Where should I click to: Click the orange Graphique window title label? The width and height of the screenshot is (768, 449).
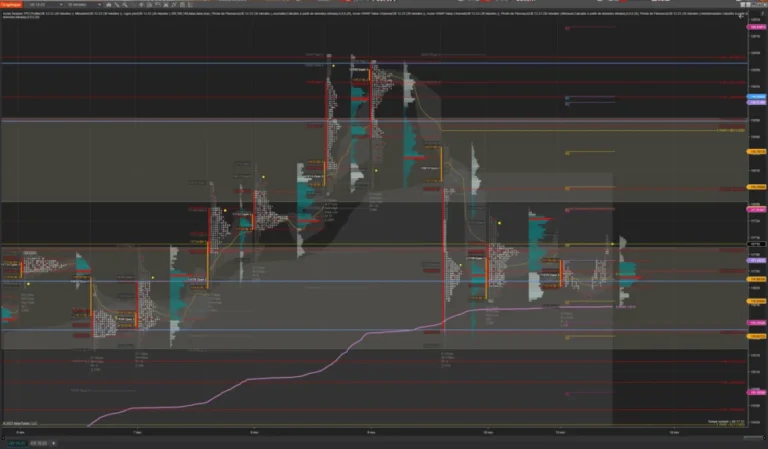pyautogui.click(x=12, y=4)
